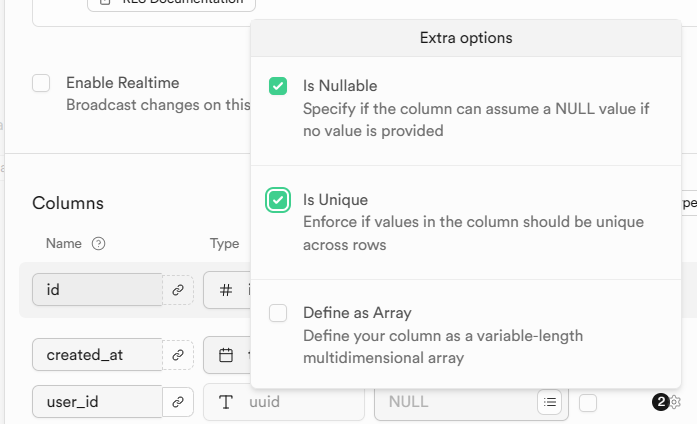Click the user_id default value NULL field
The image size is (697, 424).
(455, 402)
